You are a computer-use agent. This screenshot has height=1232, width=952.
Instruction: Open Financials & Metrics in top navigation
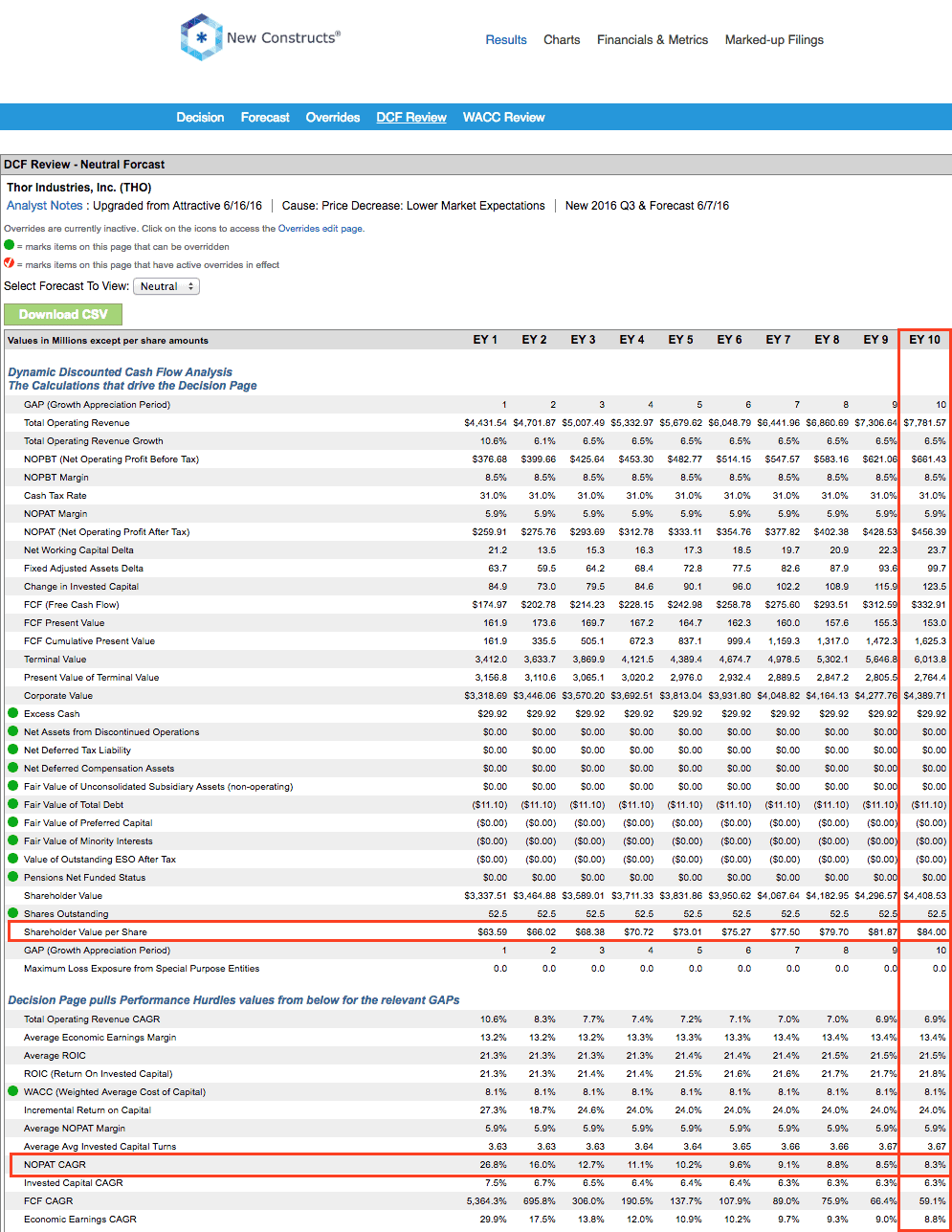click(x=653, y=40)
